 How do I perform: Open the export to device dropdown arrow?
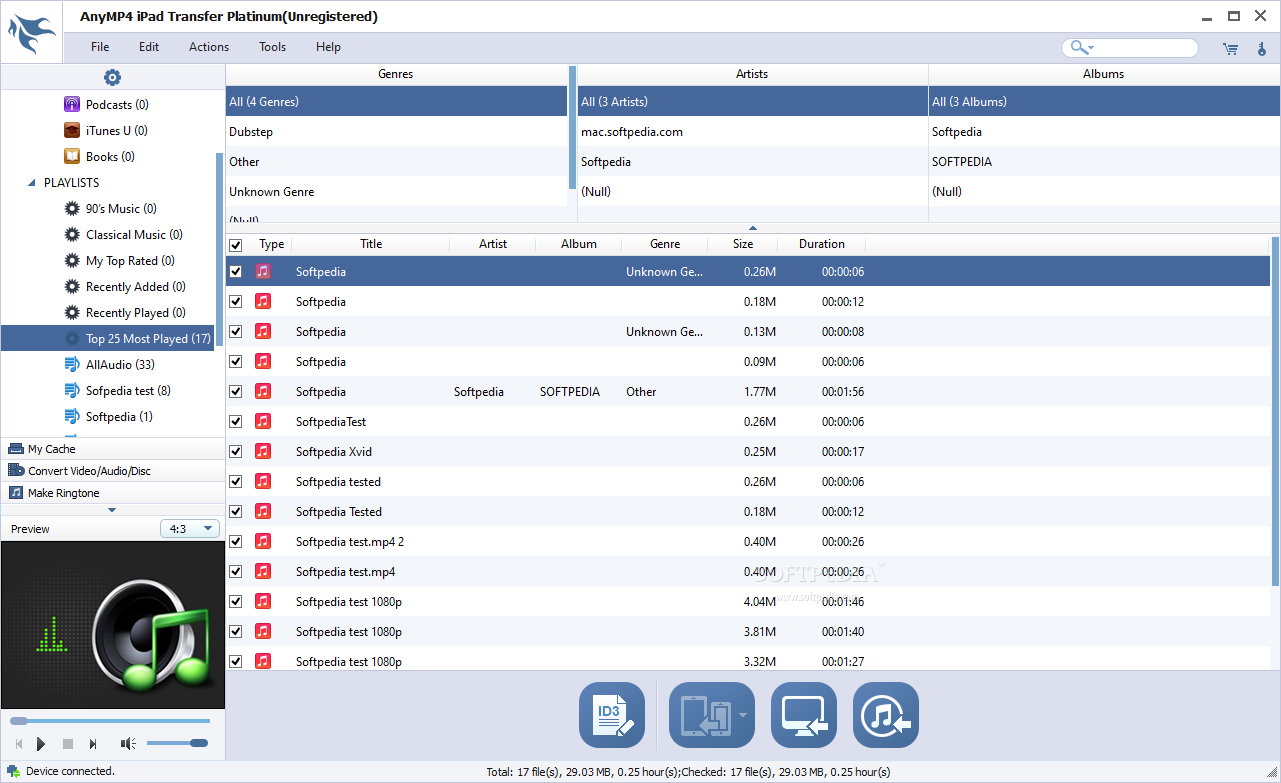click(743, 715)
